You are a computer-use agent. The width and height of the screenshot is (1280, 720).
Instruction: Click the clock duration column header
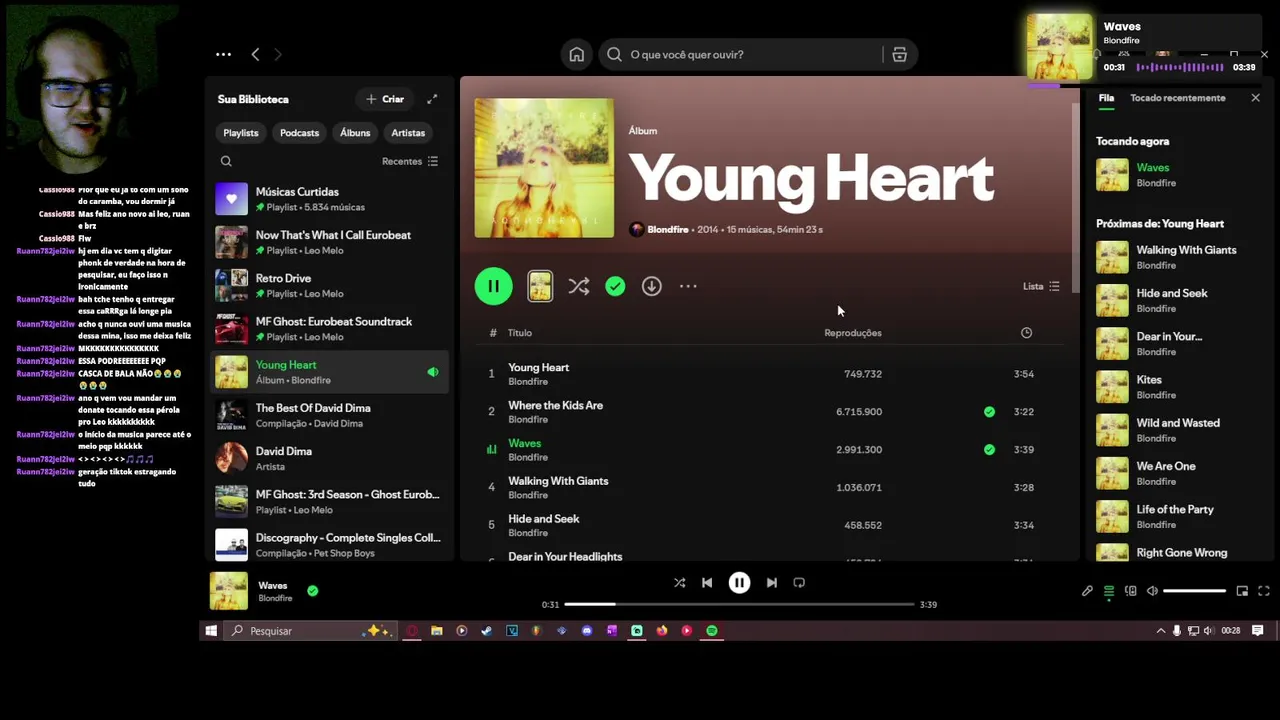(1026, 333)
